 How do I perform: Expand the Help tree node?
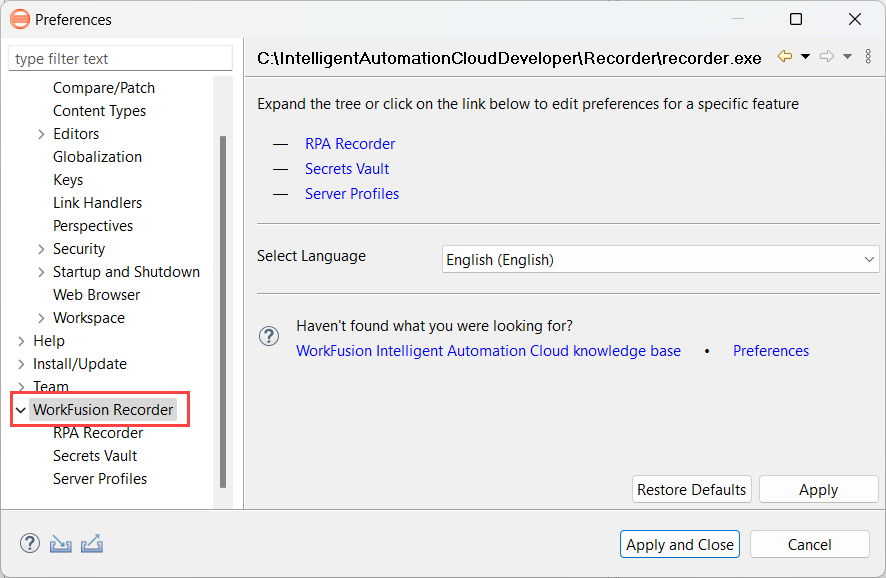(21, 341)
